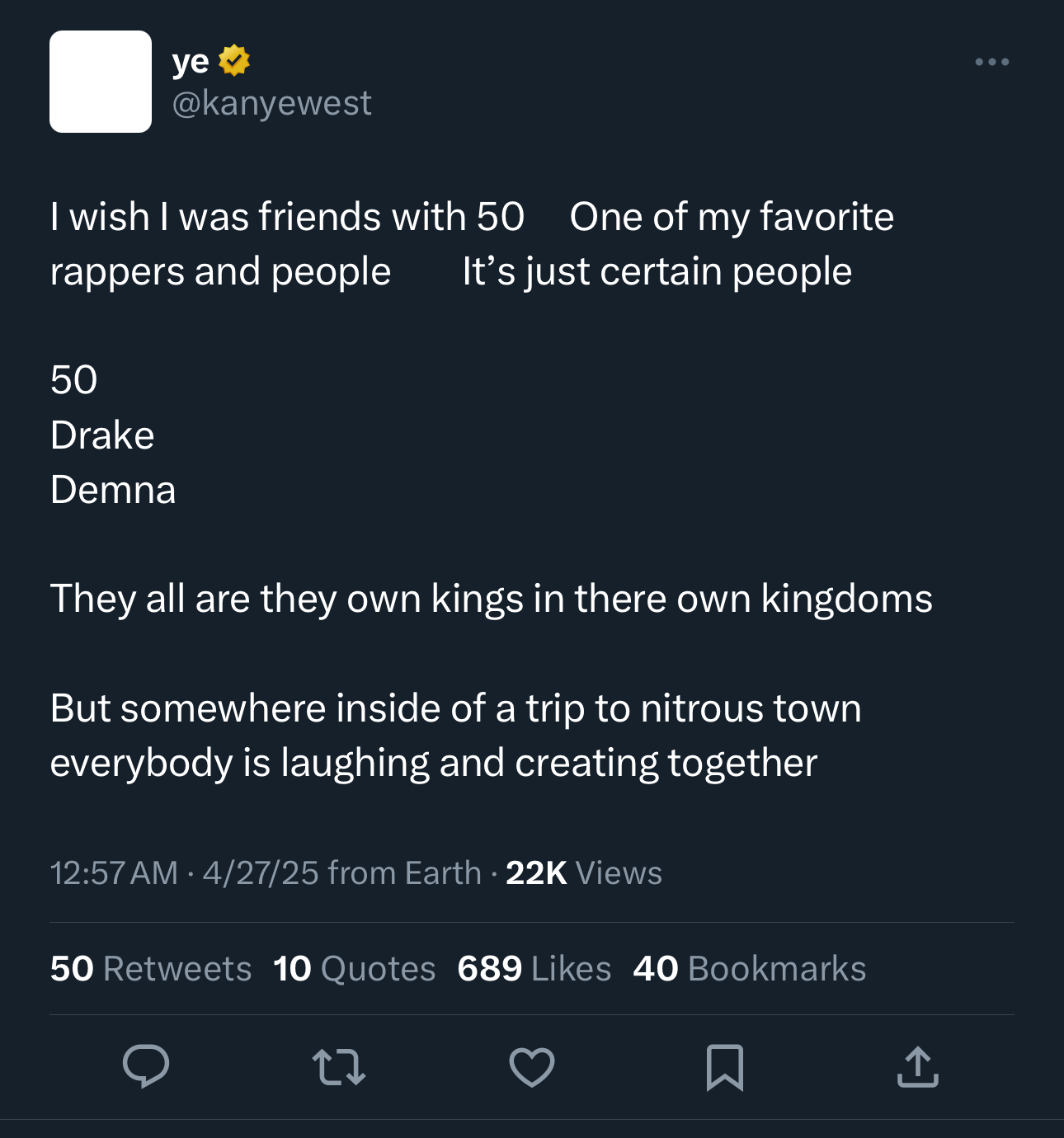This screenshot has width=1064, height=1138.
Task: Open the three-dot more options menu
Action: (x=991, y=62)
